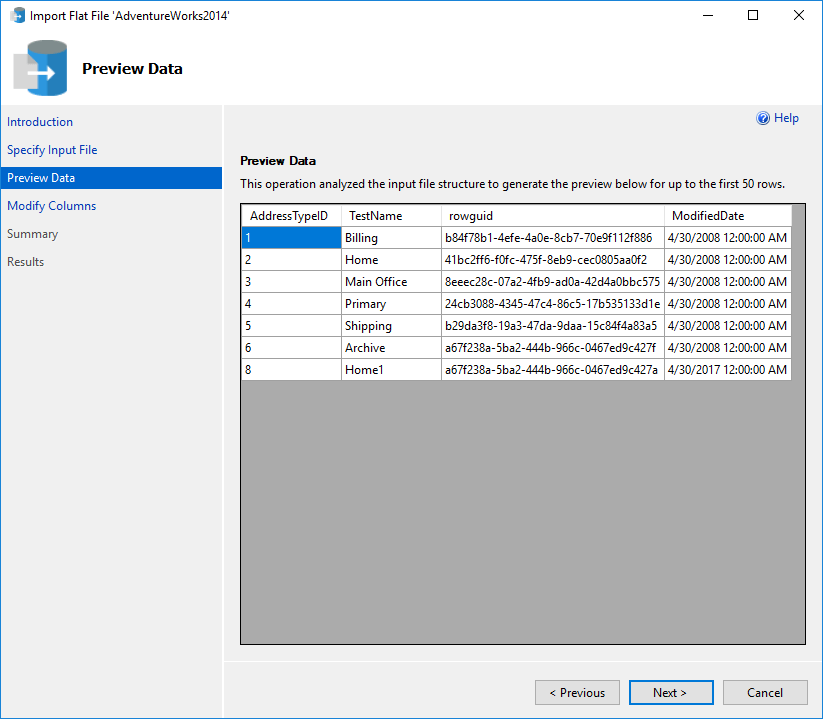Click the Next button
Image resolution: width=823 pixels, height=719 pixels.
[671, 692]
